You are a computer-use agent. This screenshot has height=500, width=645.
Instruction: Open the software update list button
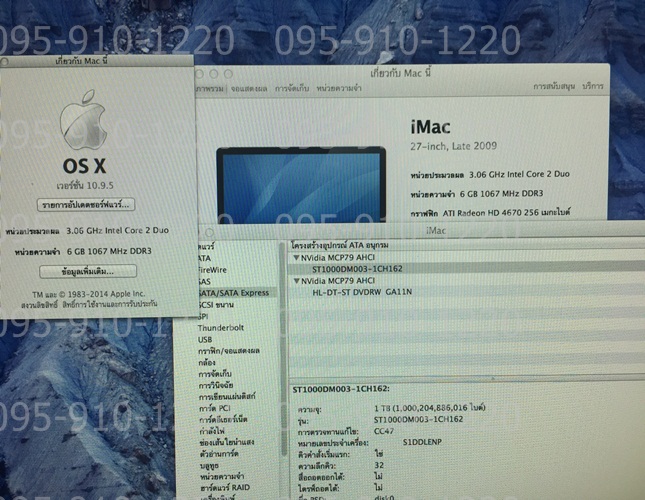[x=86, y=205]
